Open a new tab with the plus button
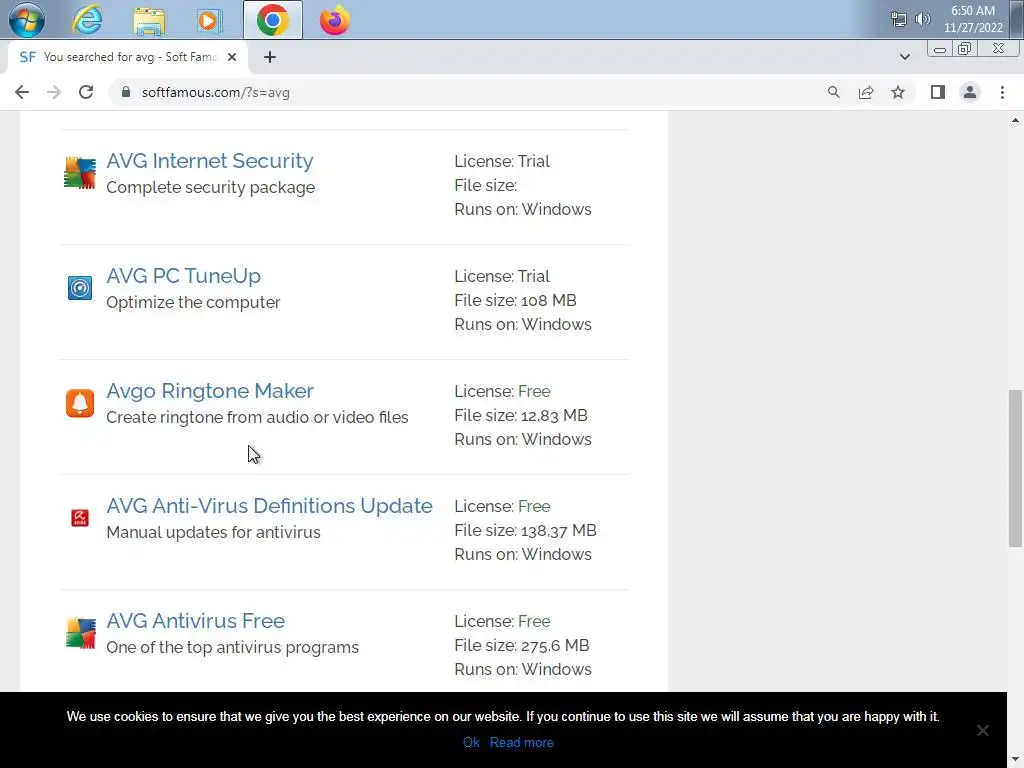The image size is (1024, 768). tap(270, 57)
